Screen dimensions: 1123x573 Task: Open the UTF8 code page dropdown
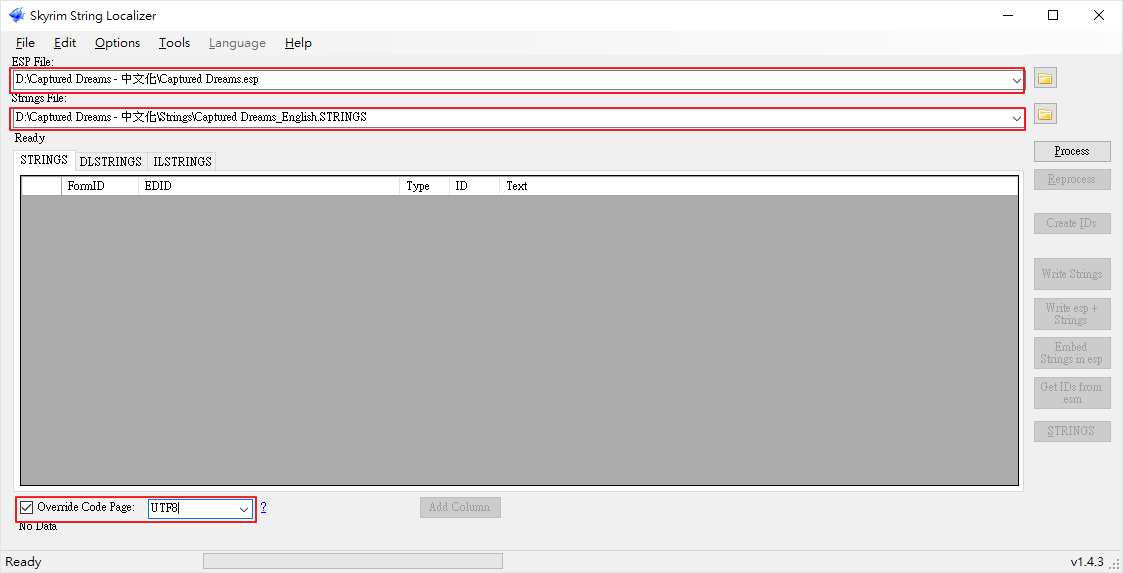[244, 509]
